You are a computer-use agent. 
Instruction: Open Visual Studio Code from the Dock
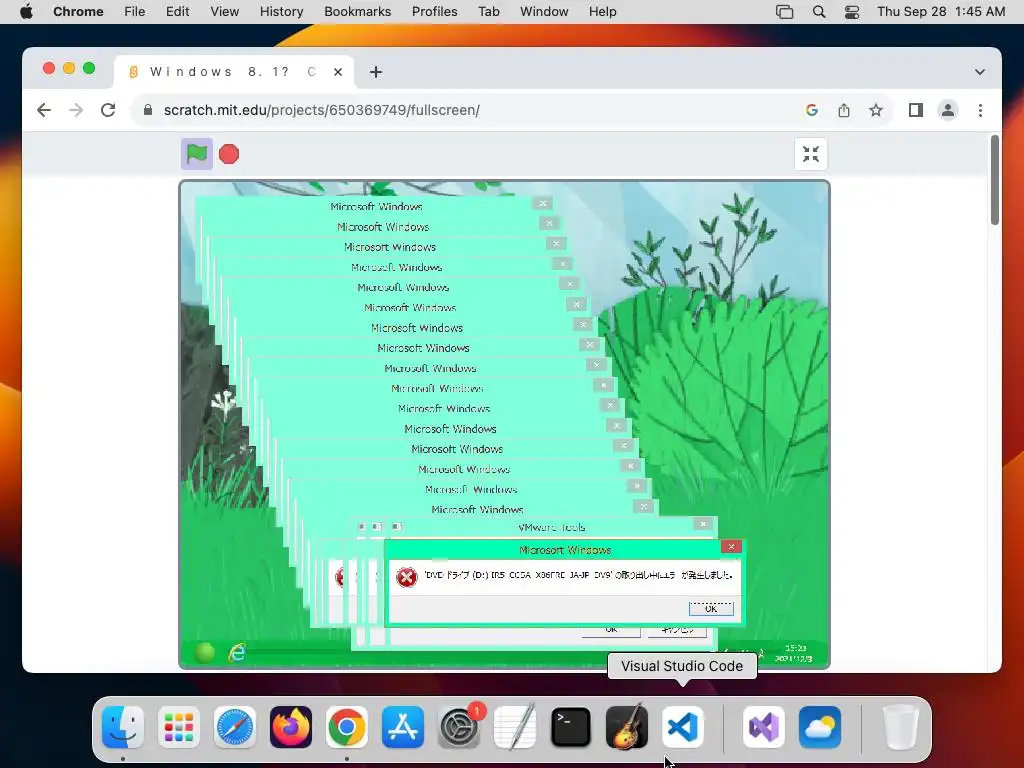[683, 727]
